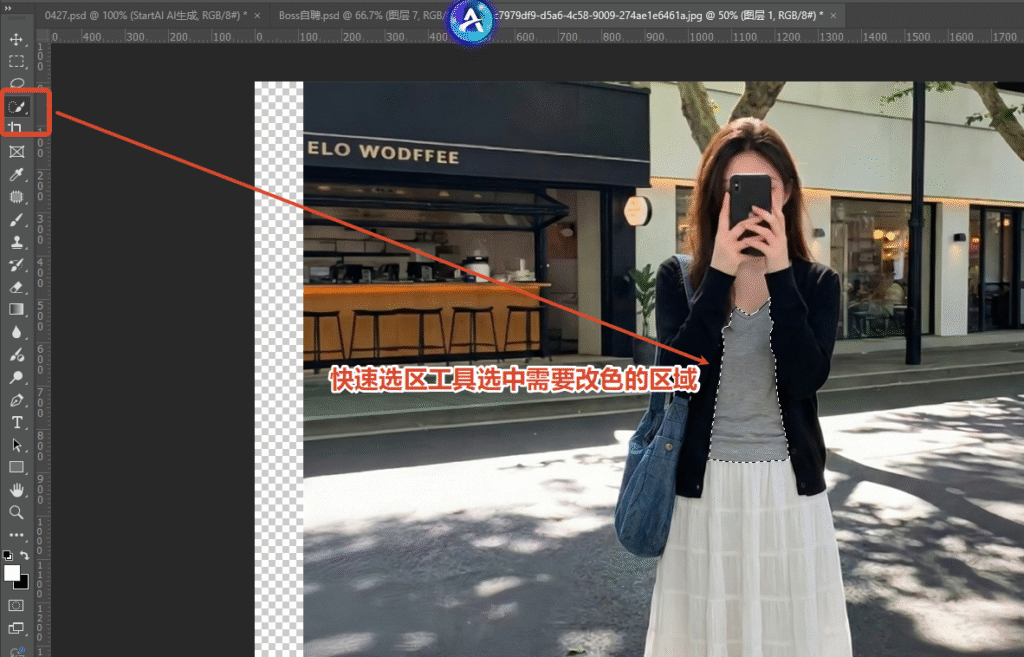Swap foreground and background colors
The width and height of the screenshot is (1024, 657).
(x=24, y=556)
